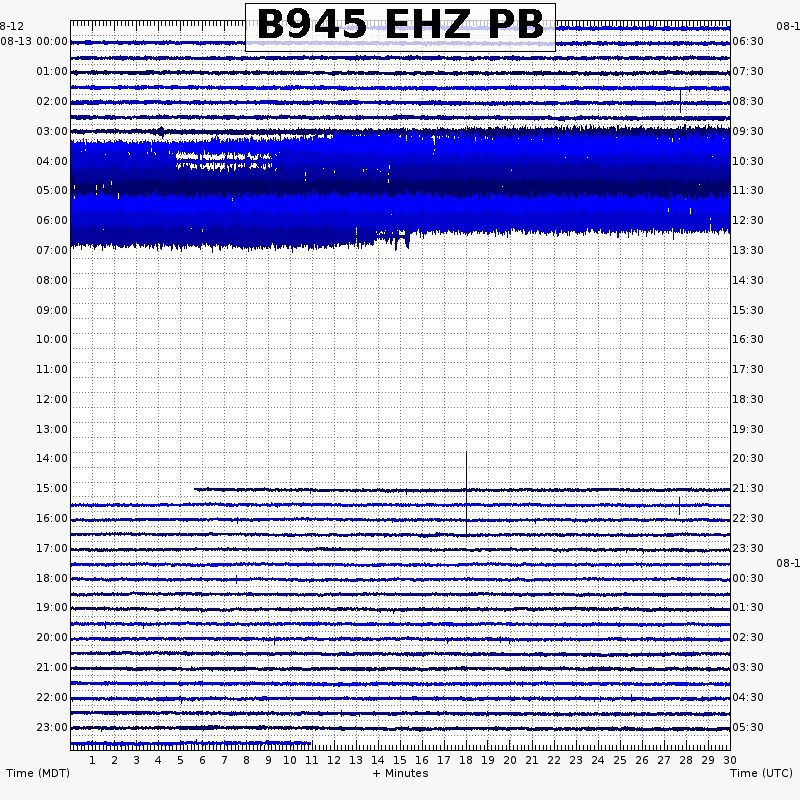
Task: Click the blue spike on the 02:00 trace
Action: [680, 101]
